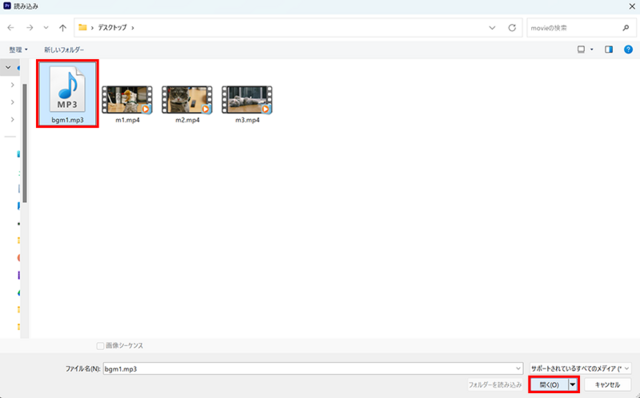Go up one folder level
This screenshot has width=640, height=398.
point(62,28)
